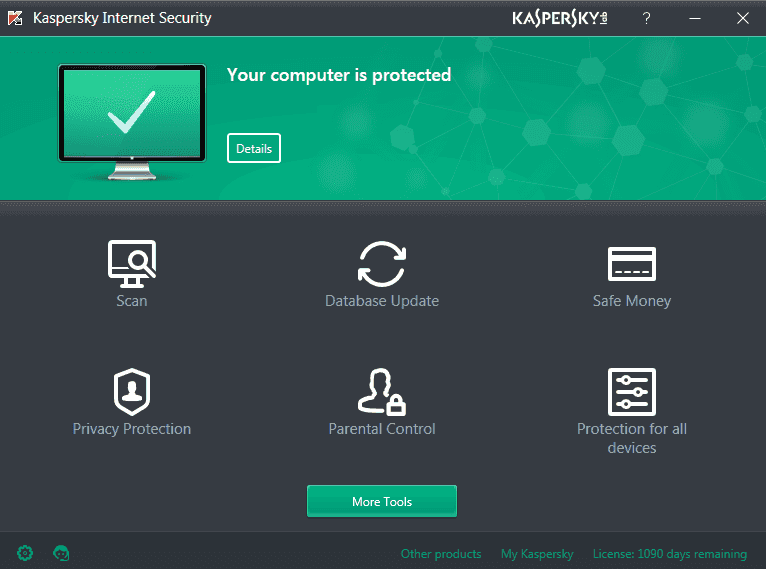The height and width of the screenshot is (569, 766).
Task: Open the Other products link
Action: [441, 554]
